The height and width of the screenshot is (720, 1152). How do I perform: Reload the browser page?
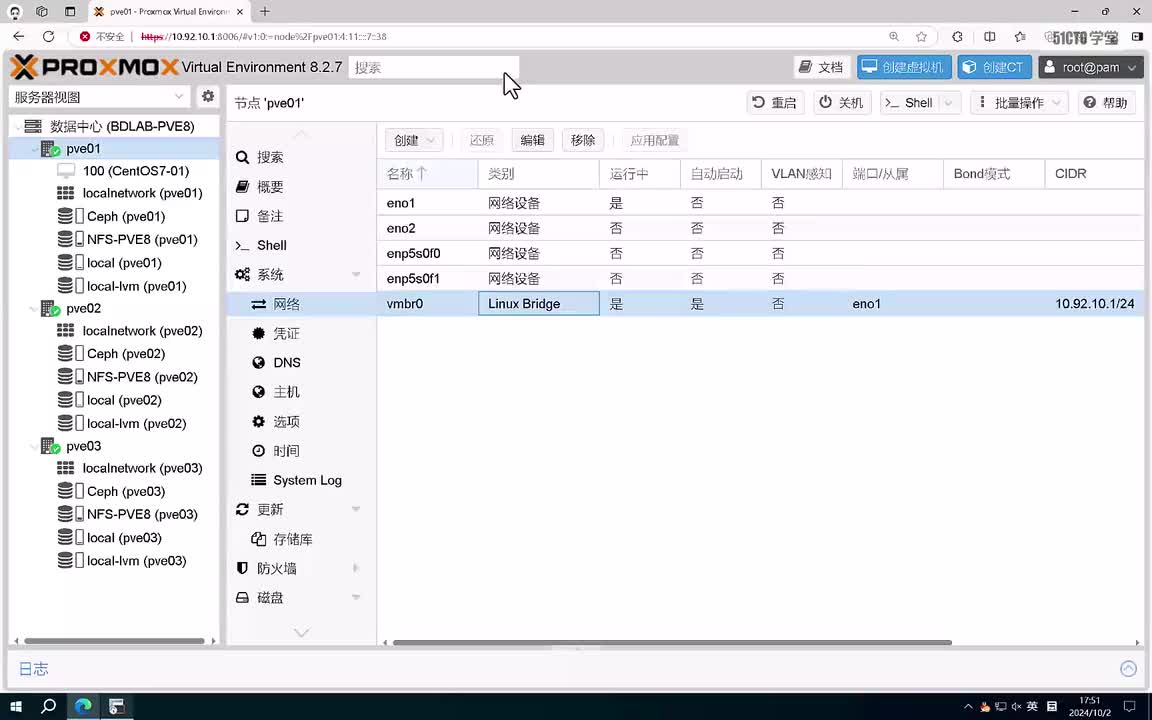(x=48, y=36)
